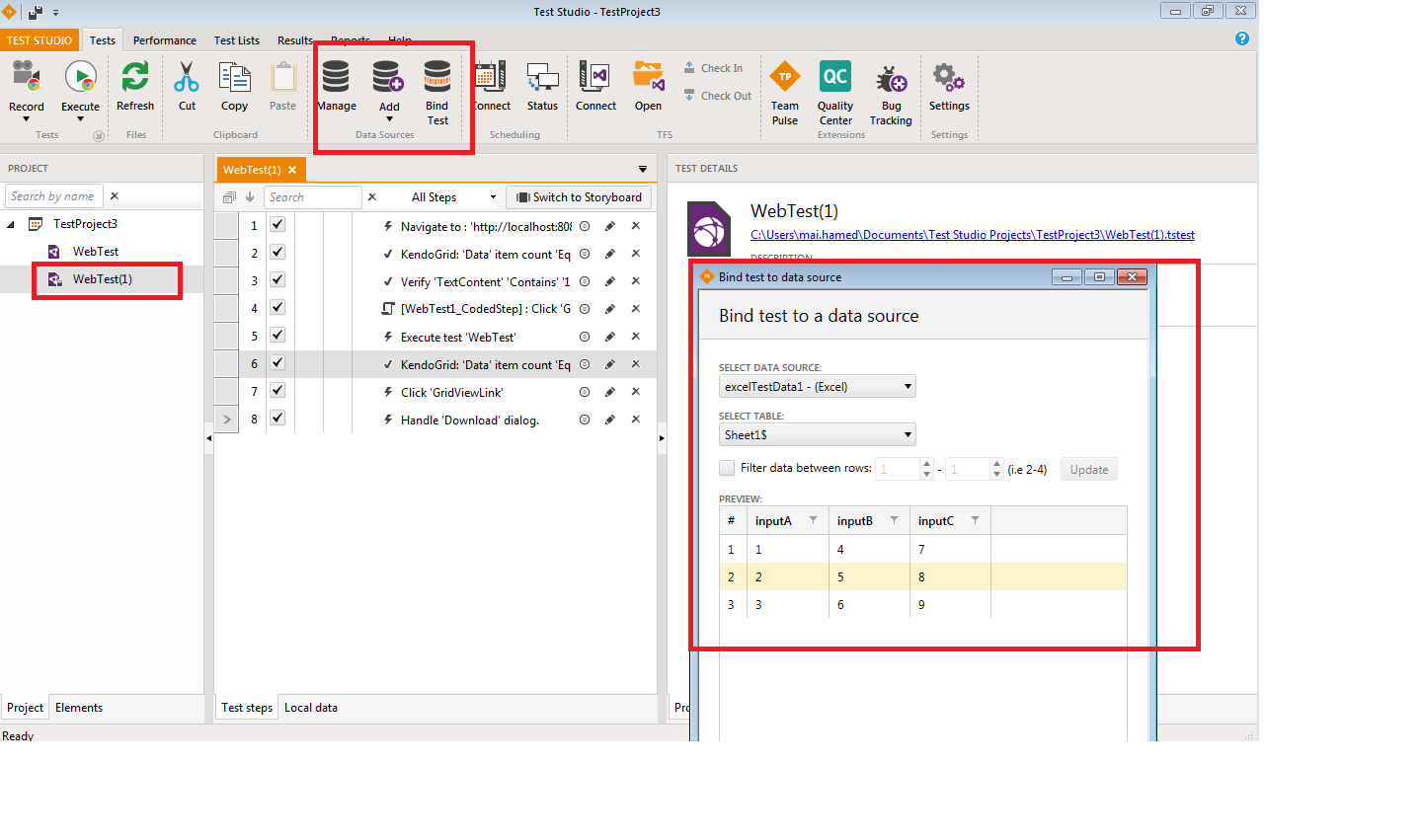Click the edit pencil on step 5
Image resolution: width=1422 pixels, height=840 pixels.
610,337
